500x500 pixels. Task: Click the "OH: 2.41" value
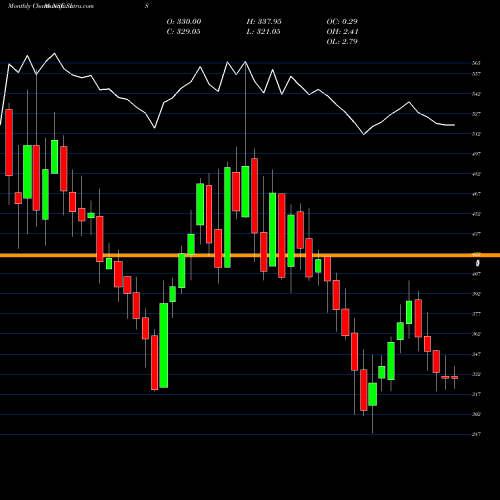tap(342, 32)
